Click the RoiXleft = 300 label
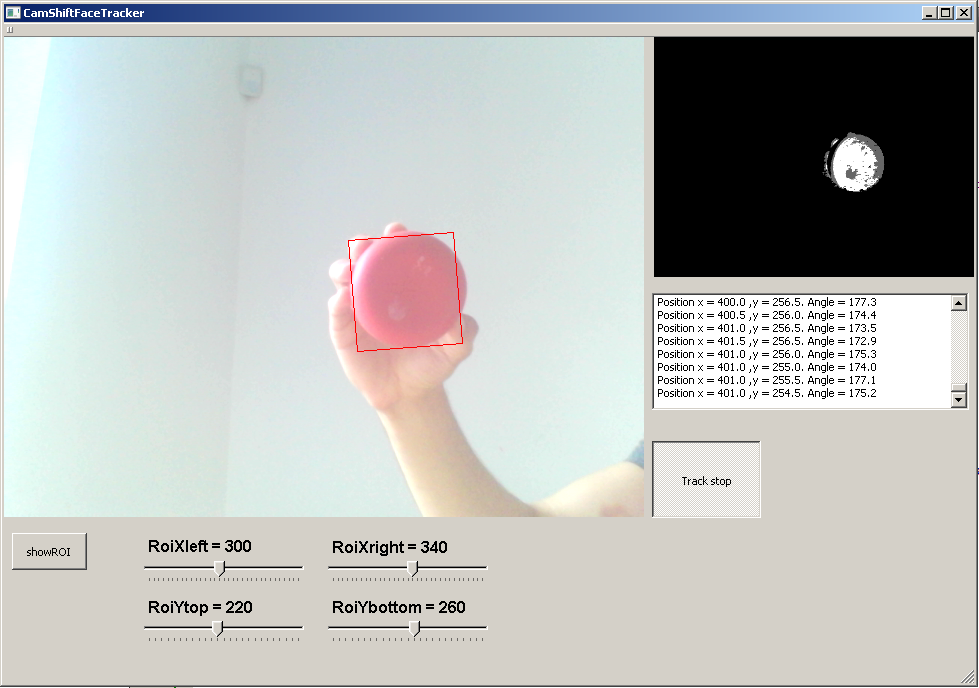979x688 pixels. pyautogui.click(x=200, y=546)
